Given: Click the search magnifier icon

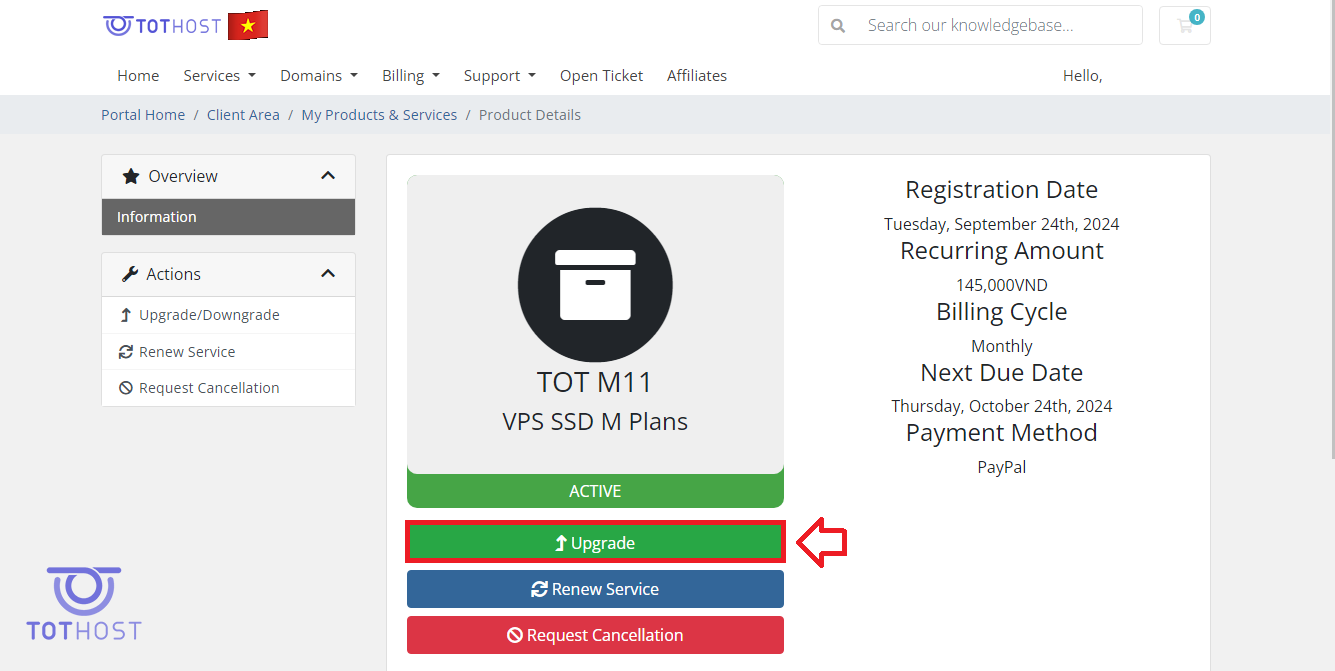Looking at the screenshot, I should pyautogui.click(x=838, y=26).
